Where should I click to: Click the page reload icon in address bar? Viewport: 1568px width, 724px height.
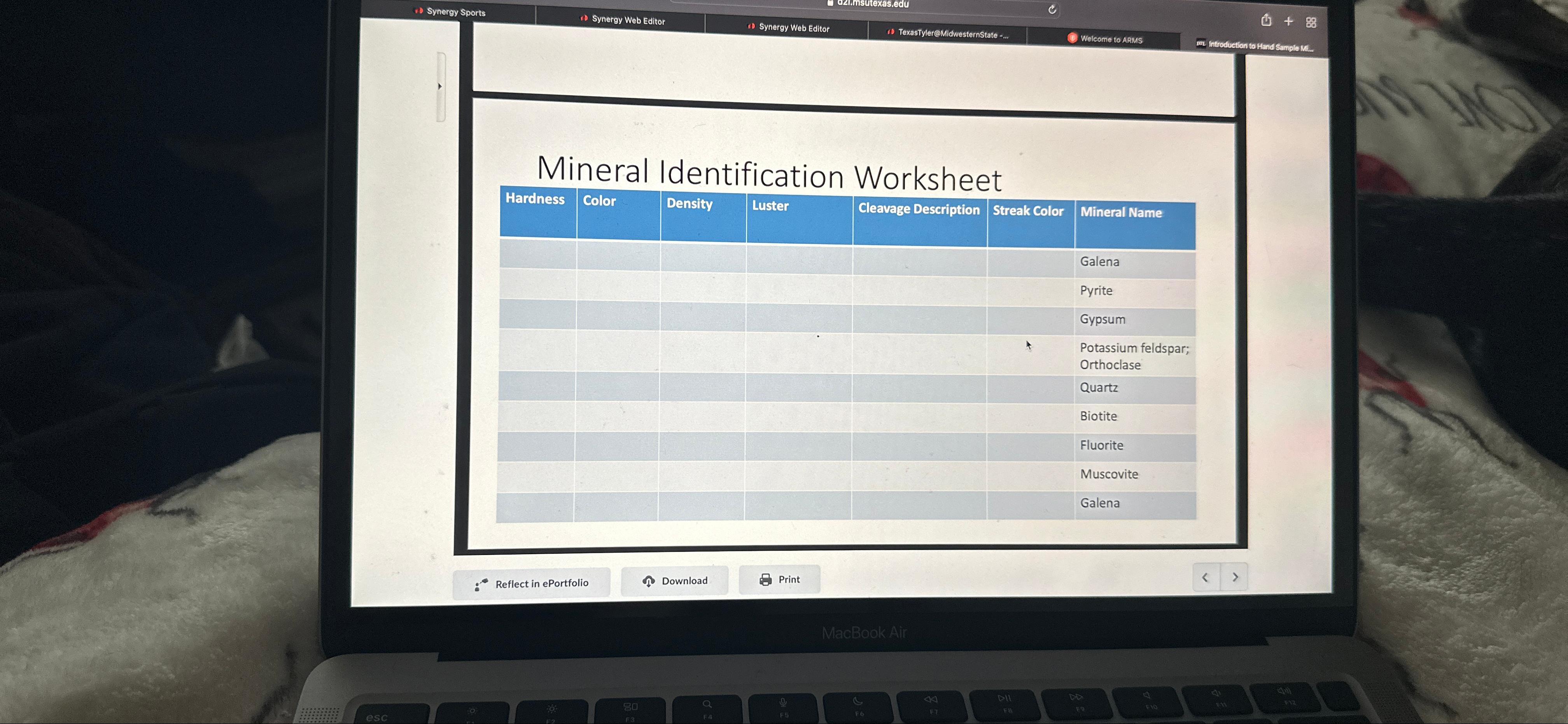tap(1052, 9)
